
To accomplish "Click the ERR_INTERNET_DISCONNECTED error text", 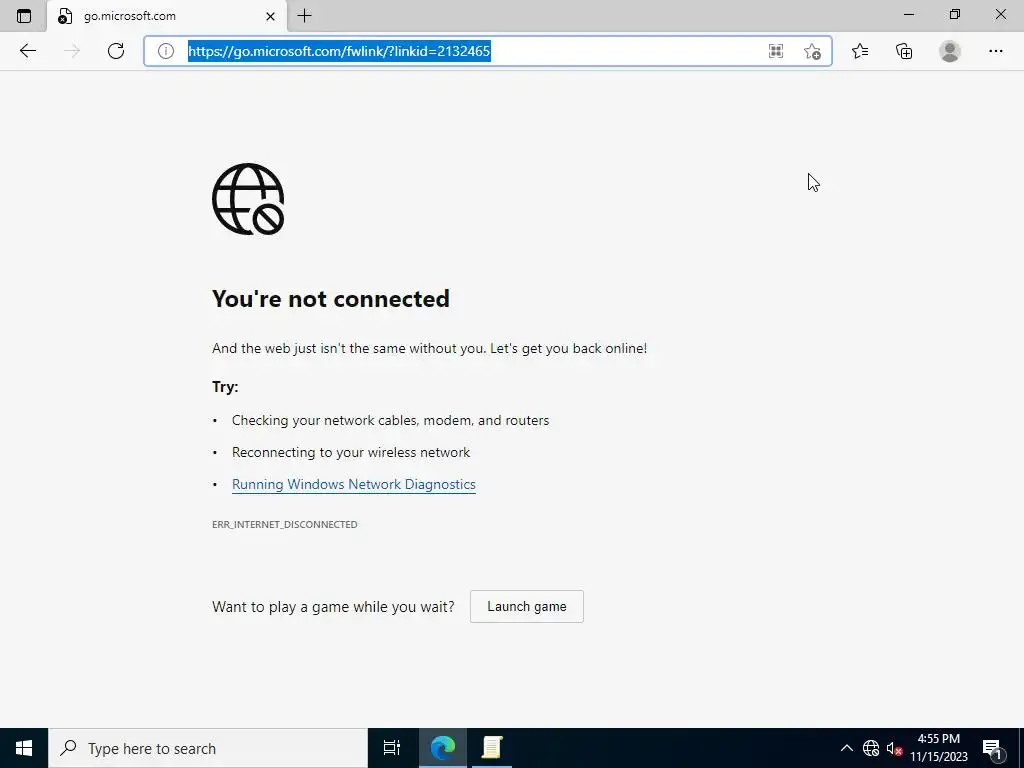I will pos(285,524).
